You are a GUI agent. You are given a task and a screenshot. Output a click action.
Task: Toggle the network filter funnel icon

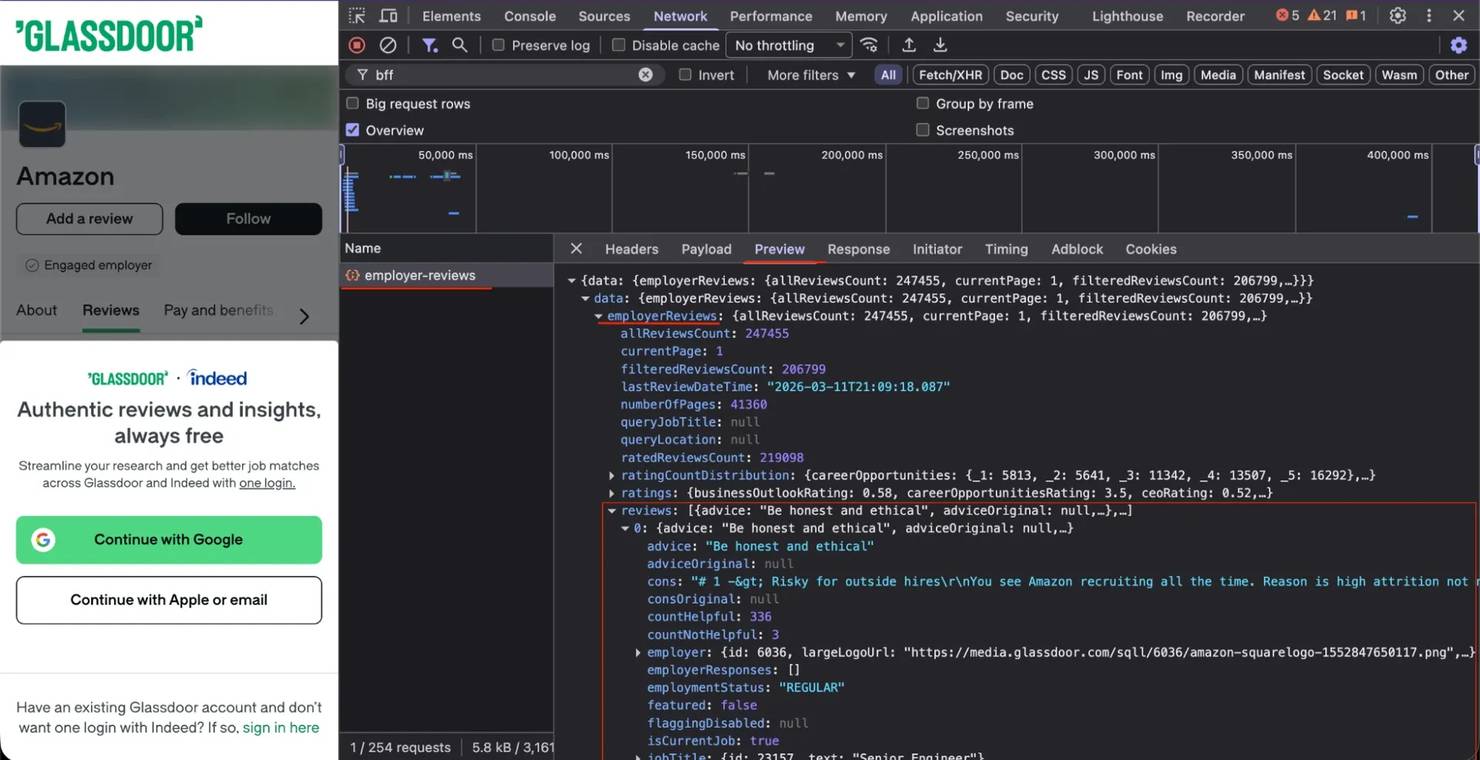coord(429,45)
